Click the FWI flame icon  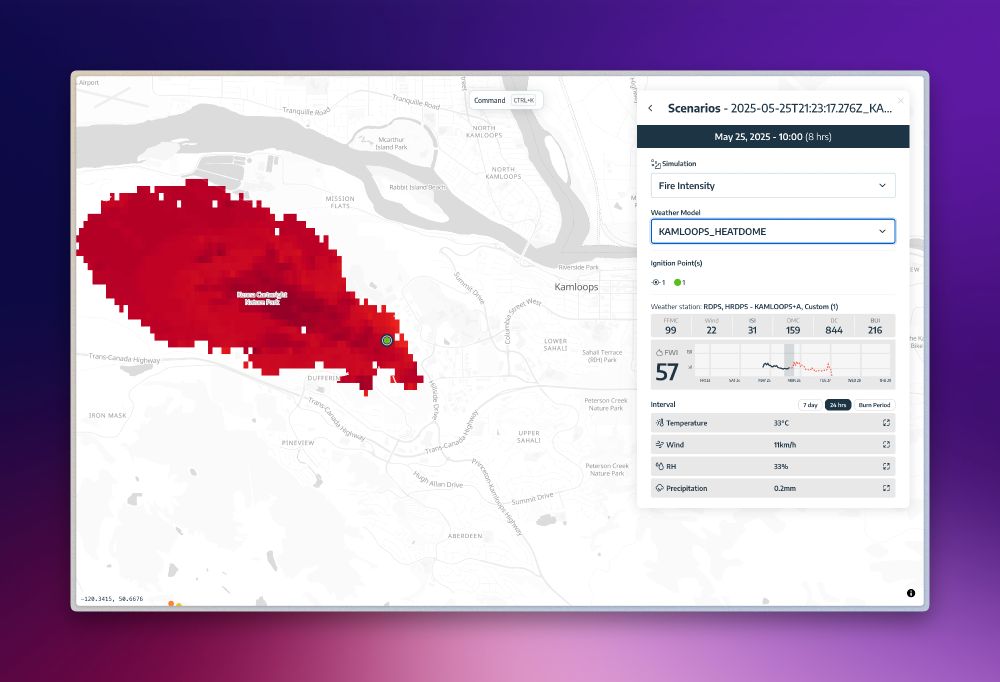coord(659,353)
